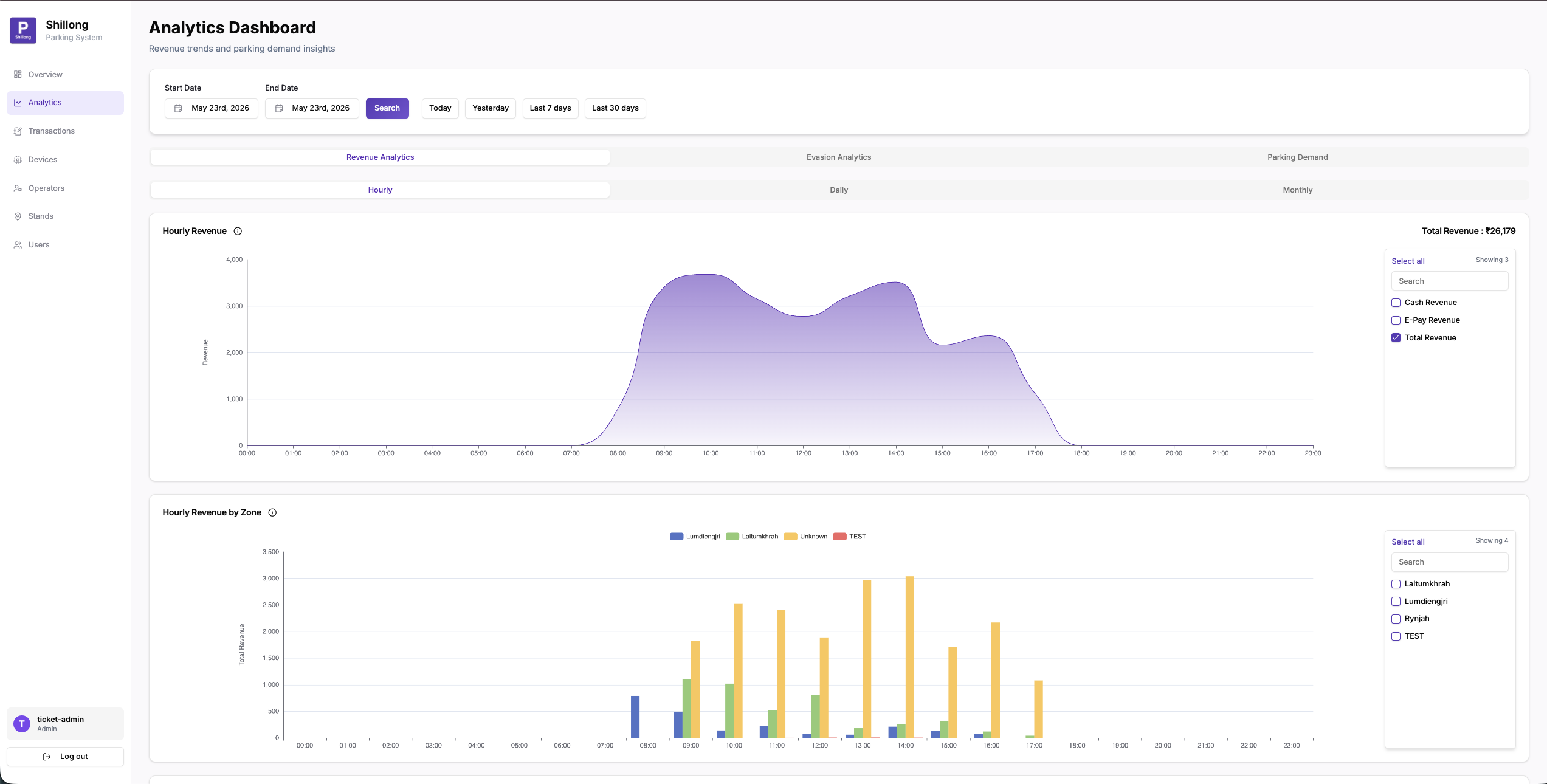Click the Last 7 days button
This screenshot has height=784, width=1547.
tap(550, 108)
